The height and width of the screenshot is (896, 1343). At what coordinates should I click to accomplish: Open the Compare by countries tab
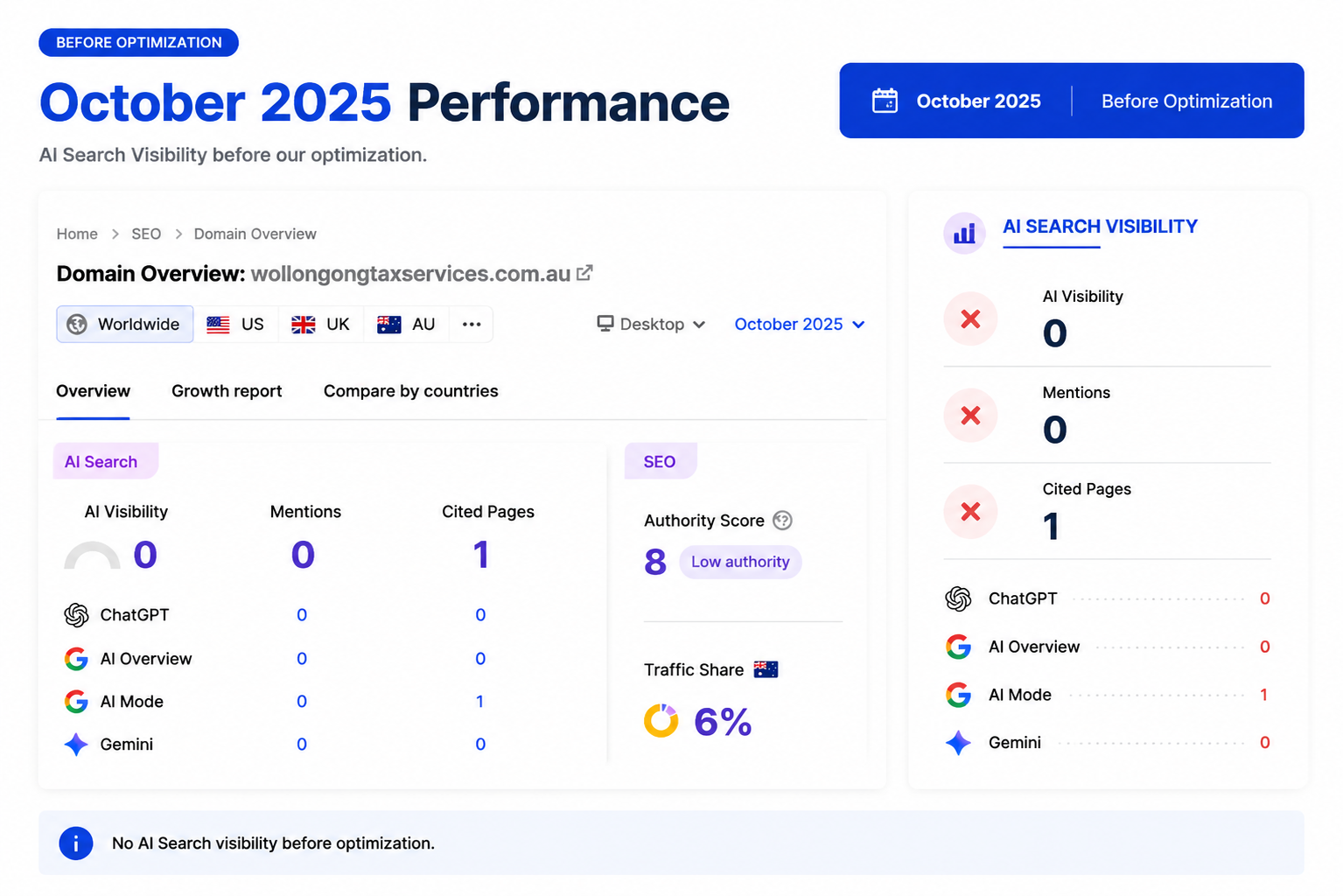tap(411, 391)
